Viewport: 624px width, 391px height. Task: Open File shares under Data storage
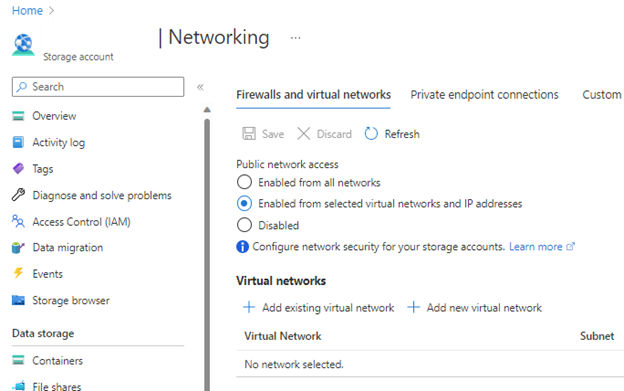pyautogui.click(x=57, y=386)
